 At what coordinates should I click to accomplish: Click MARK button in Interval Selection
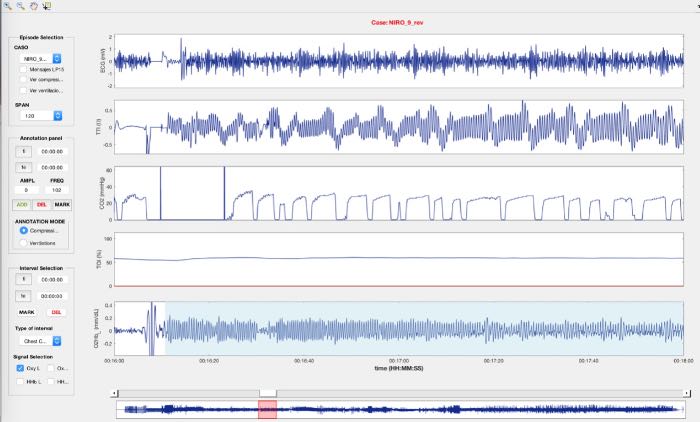[26, 312]
